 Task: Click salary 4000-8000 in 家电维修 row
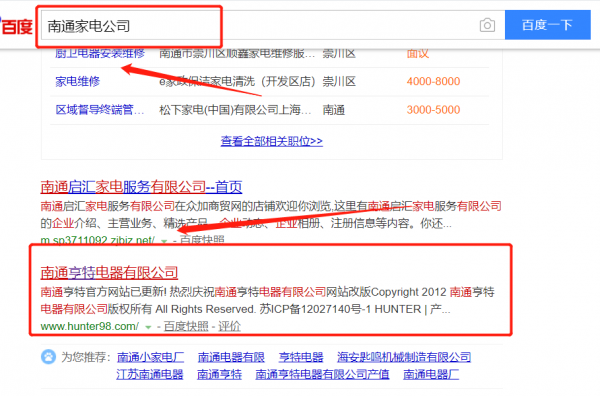coord(433,81)
